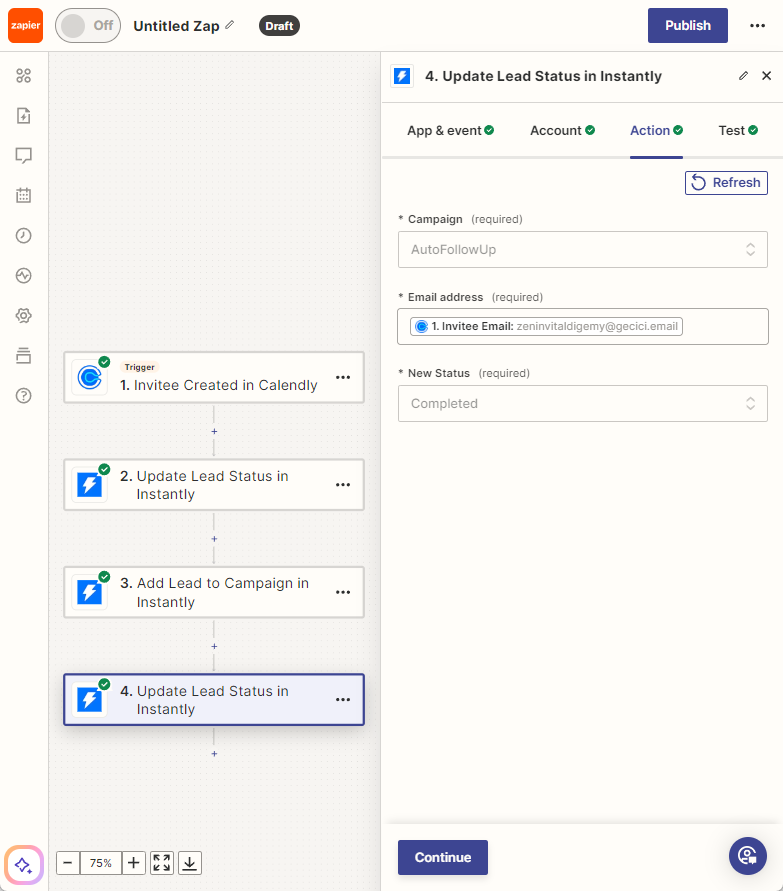The image size is (783, 891).
Task: Add step between steps 2 and 3
Action: click(x=214, y=539)
